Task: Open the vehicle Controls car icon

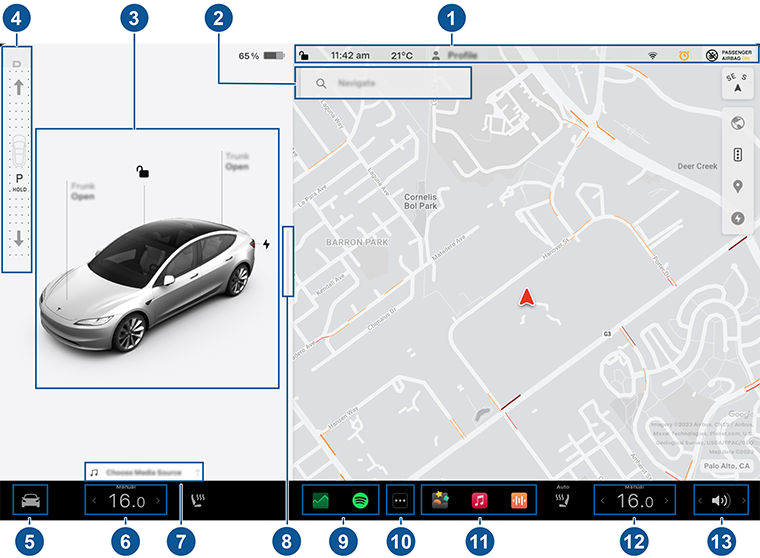Action: (x=30, y=500)
